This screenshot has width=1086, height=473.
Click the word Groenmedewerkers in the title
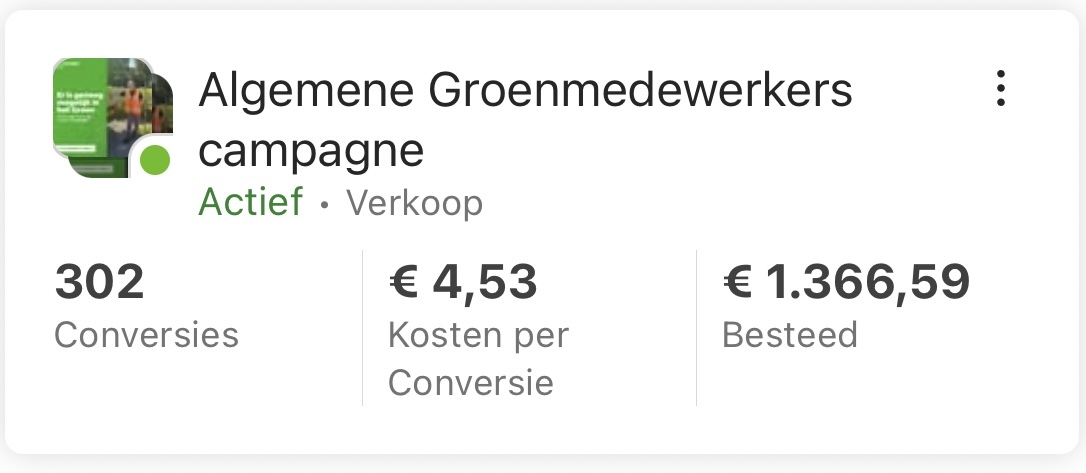640,91
